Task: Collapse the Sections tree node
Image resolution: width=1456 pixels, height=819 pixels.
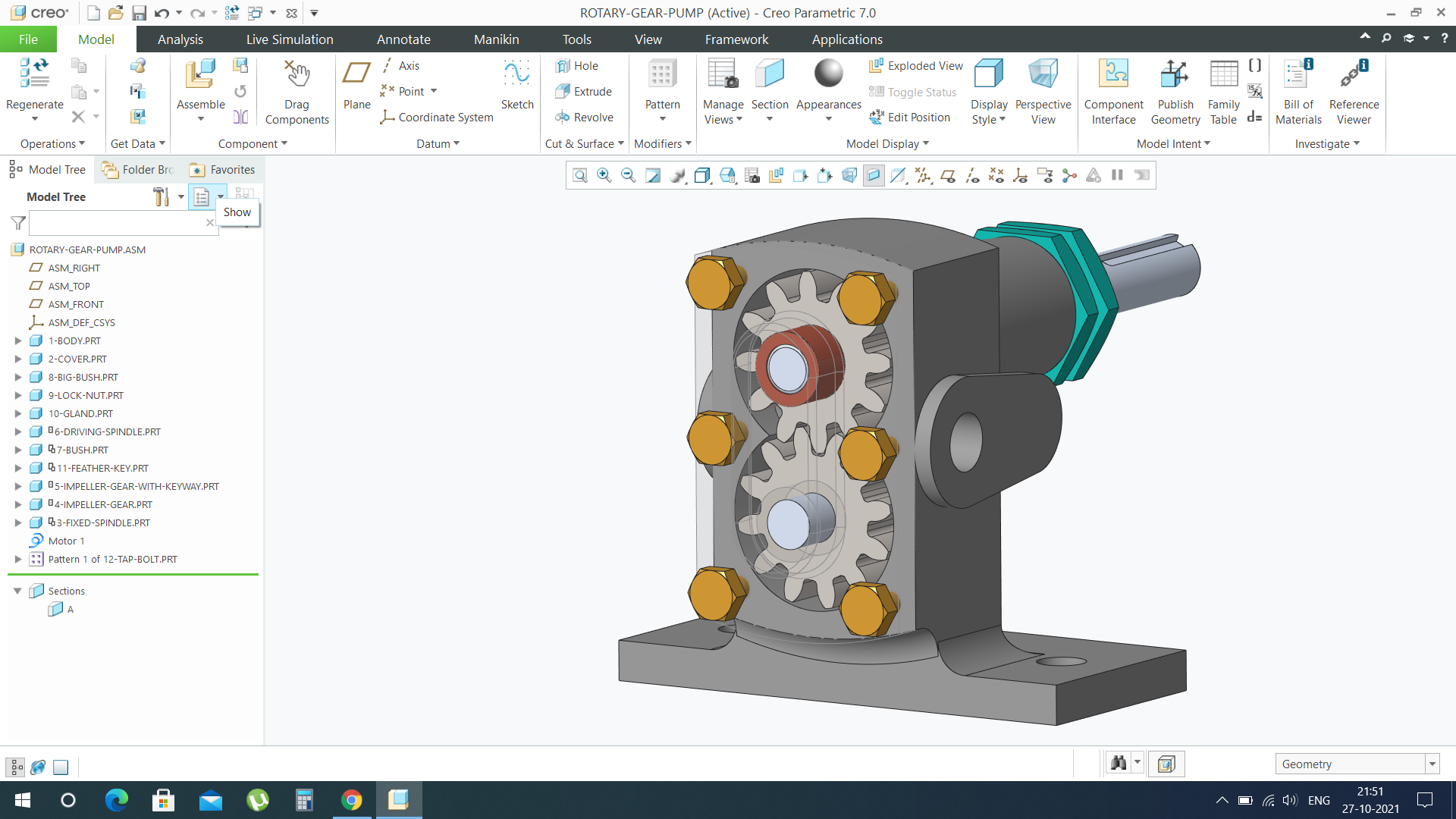Action: point(17,591)
